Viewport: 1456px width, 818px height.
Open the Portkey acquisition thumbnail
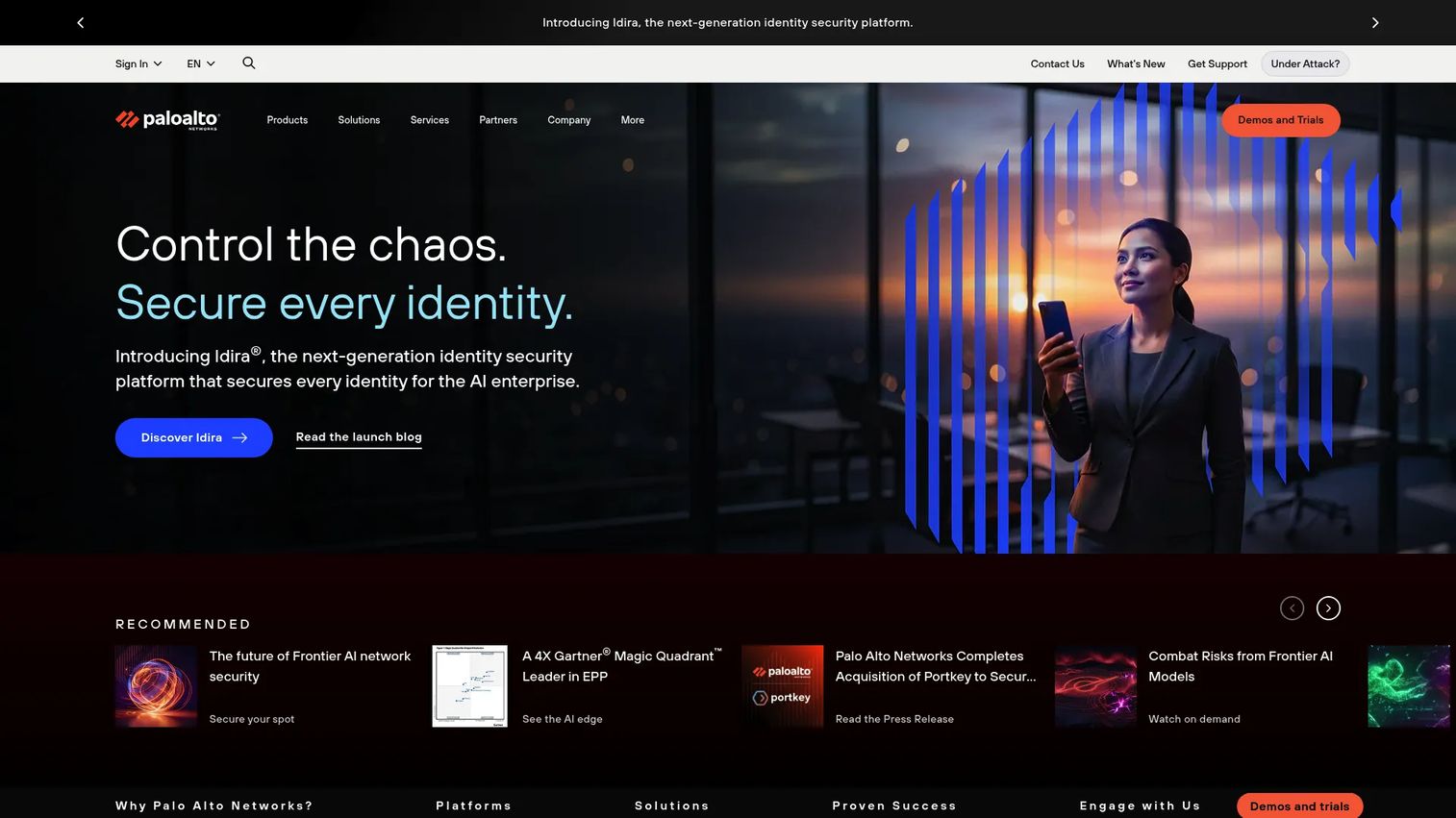pyautogui.click(x=783, y=686)
